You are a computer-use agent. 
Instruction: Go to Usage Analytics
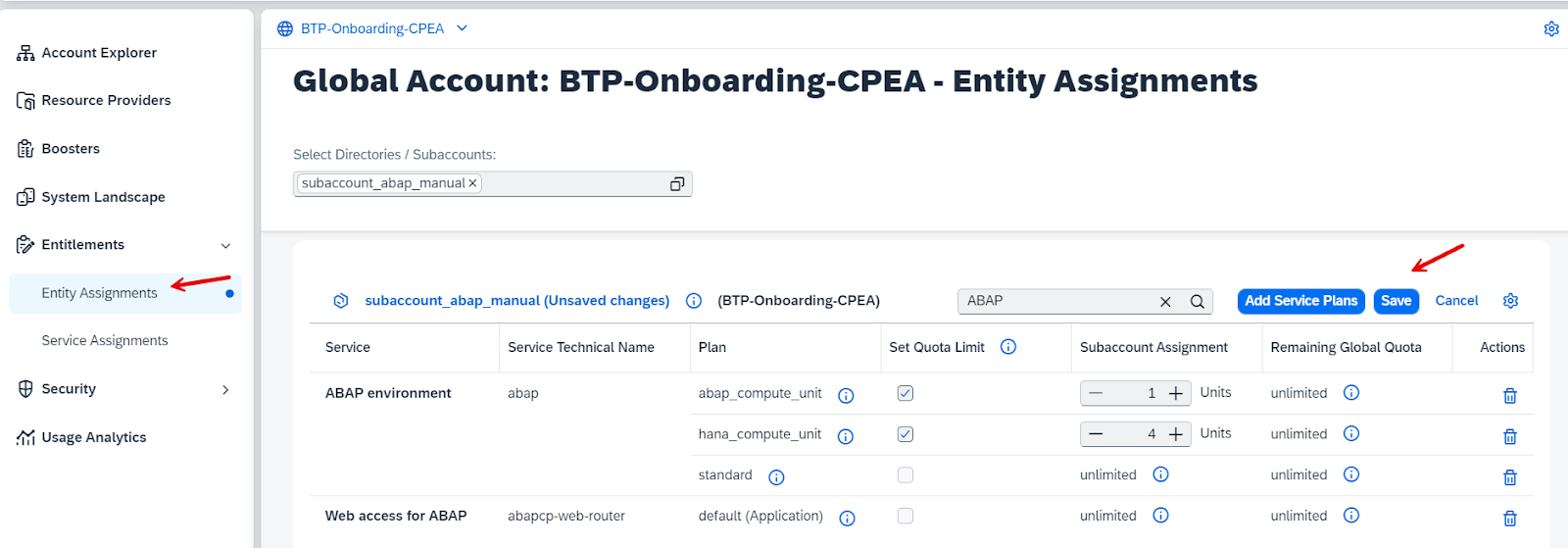94,437
